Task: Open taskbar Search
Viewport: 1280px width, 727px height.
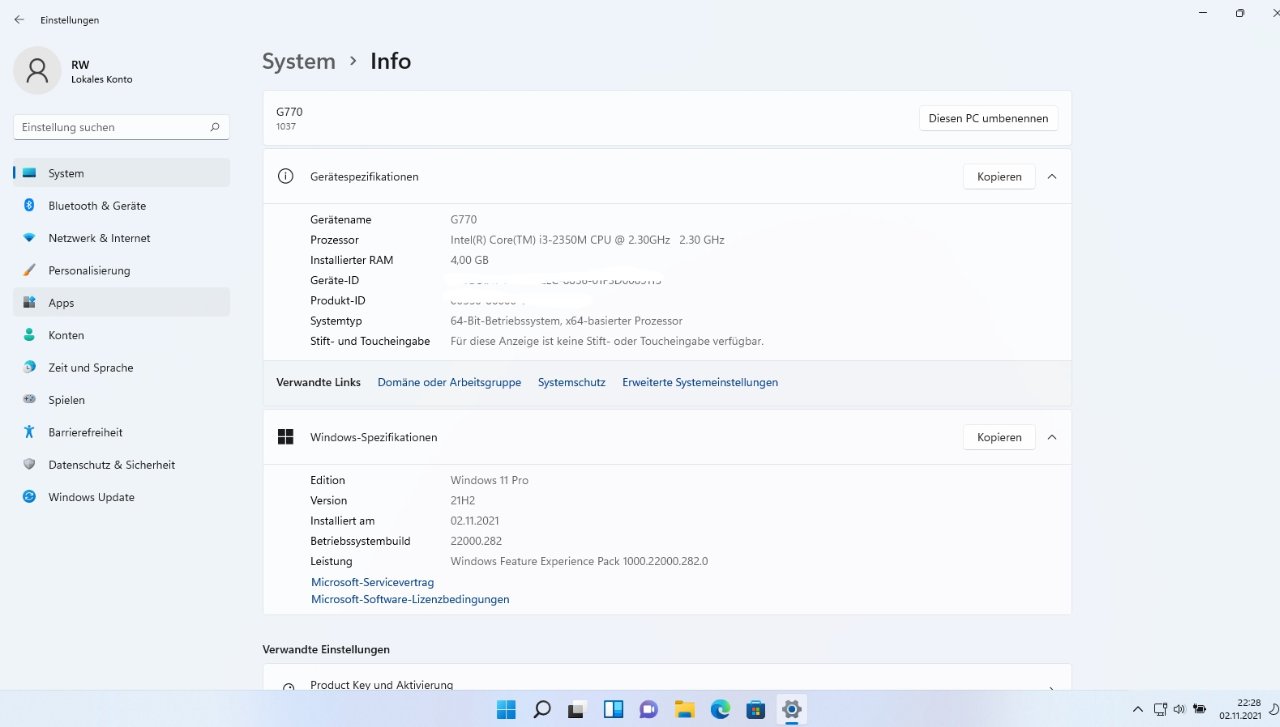Action: click(542, 710)
